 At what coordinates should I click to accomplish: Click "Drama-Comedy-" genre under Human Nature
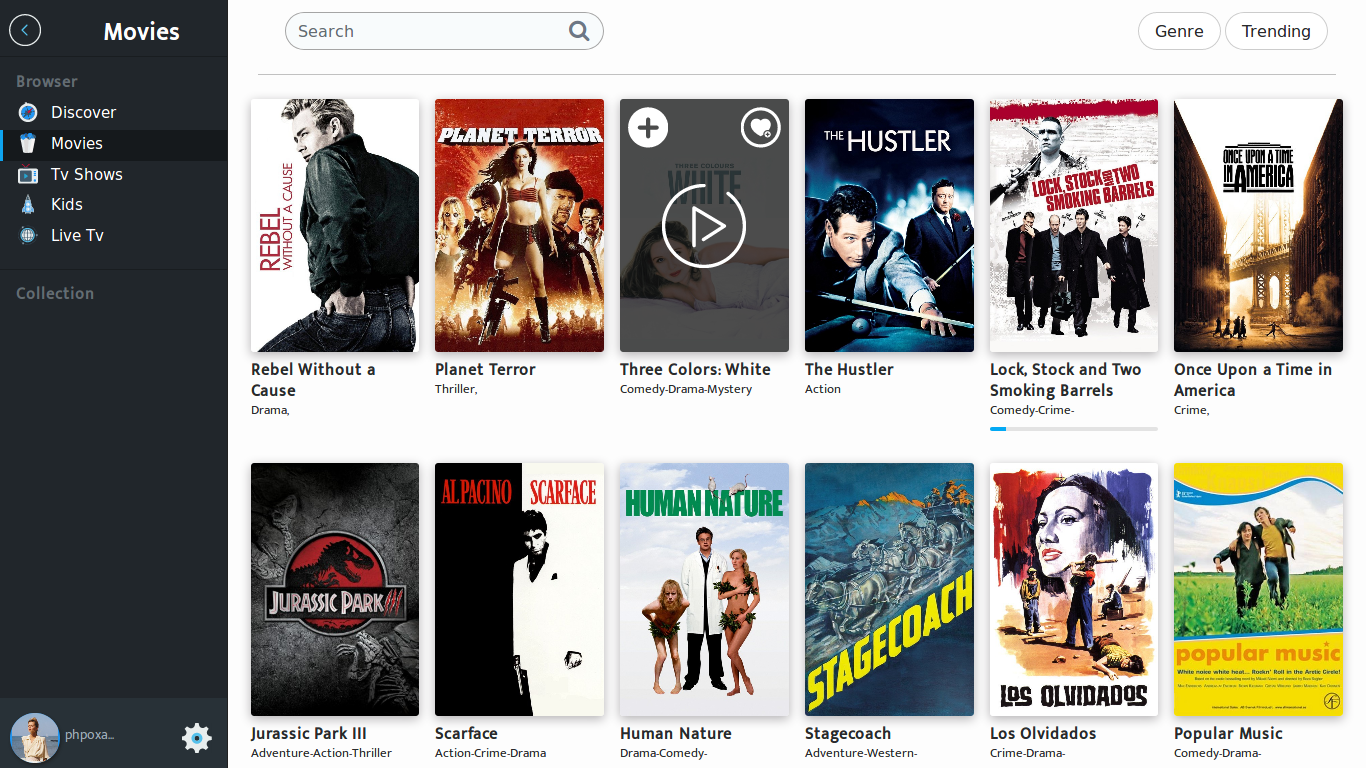[664, 753]
